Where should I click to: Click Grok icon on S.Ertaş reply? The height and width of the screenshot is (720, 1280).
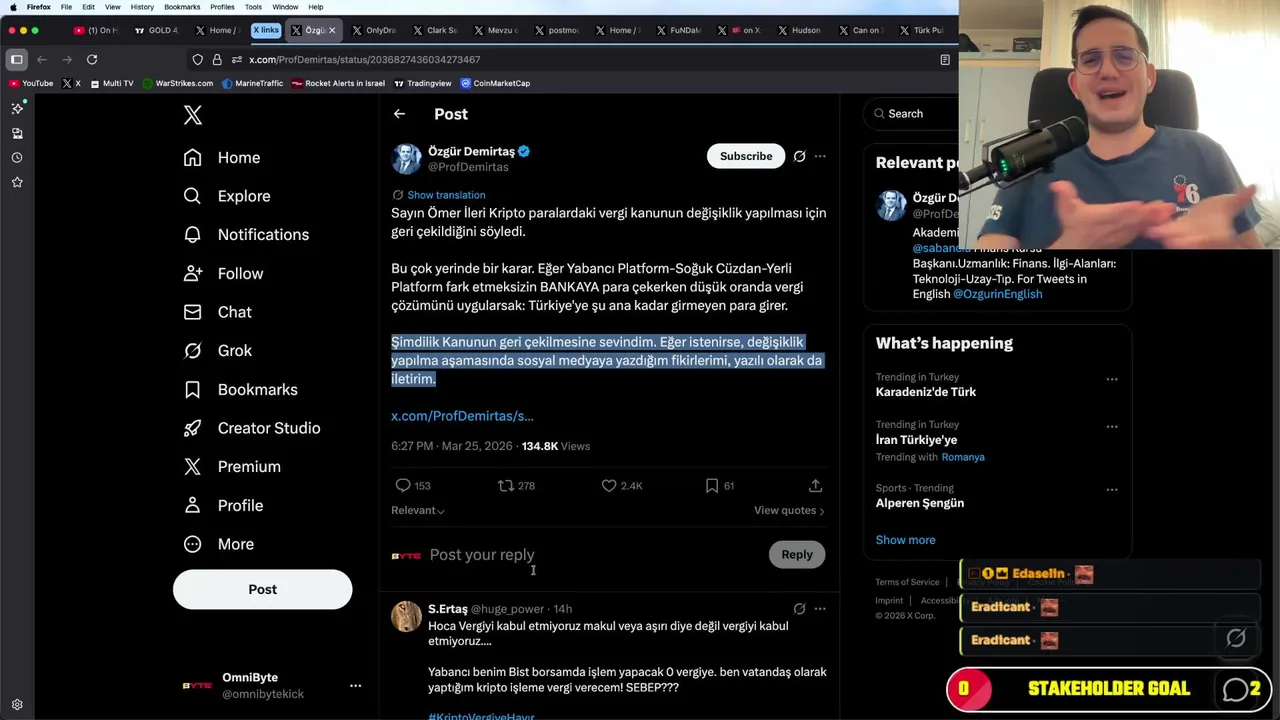(x=799, y=609)
